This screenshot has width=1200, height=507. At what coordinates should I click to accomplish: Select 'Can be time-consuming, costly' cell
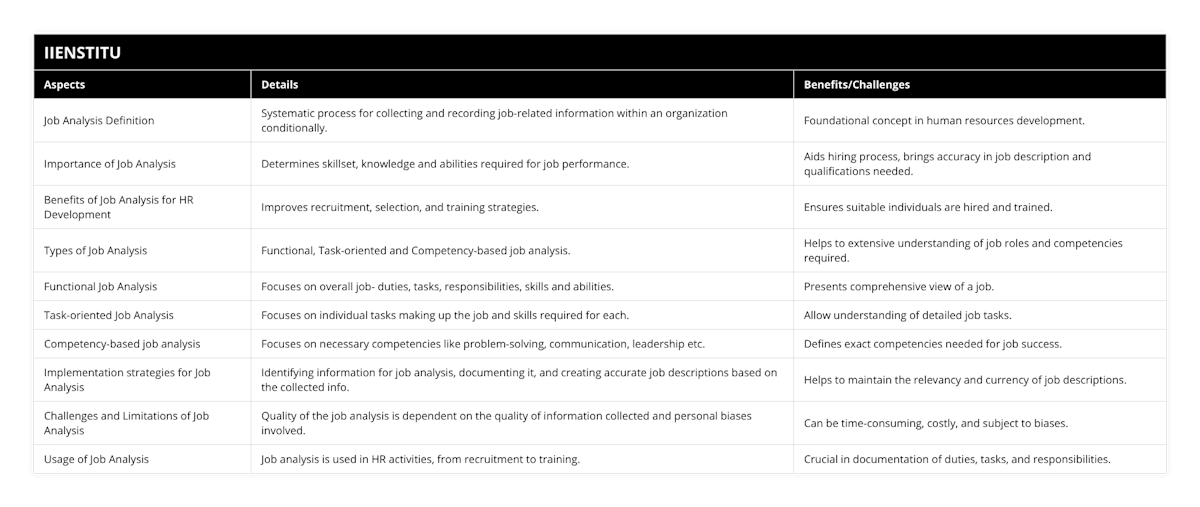[936, 423]
